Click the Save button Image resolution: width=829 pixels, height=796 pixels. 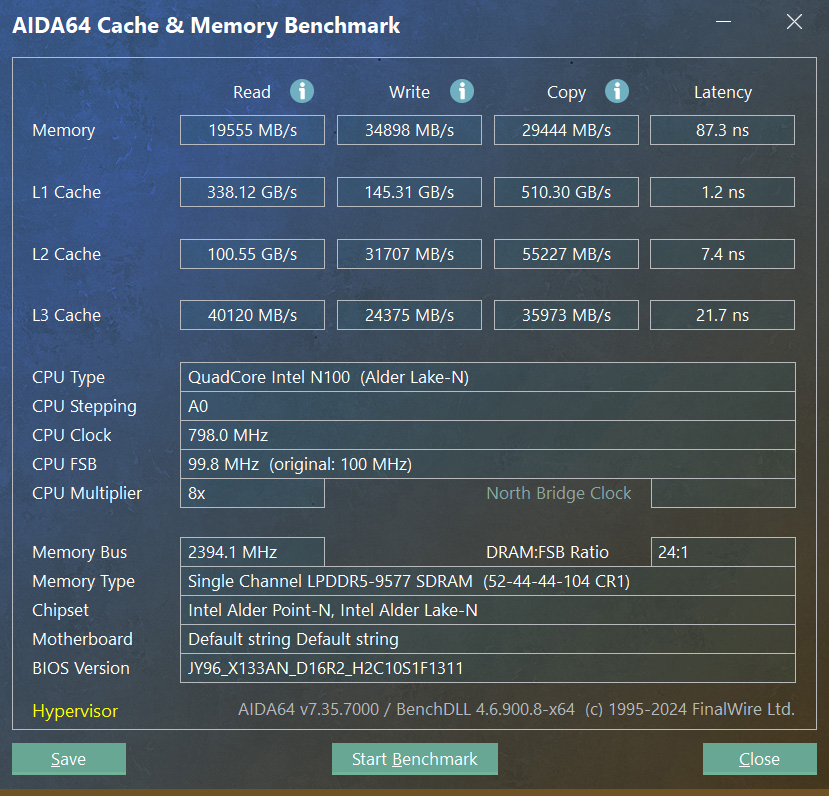click(69, 759)
